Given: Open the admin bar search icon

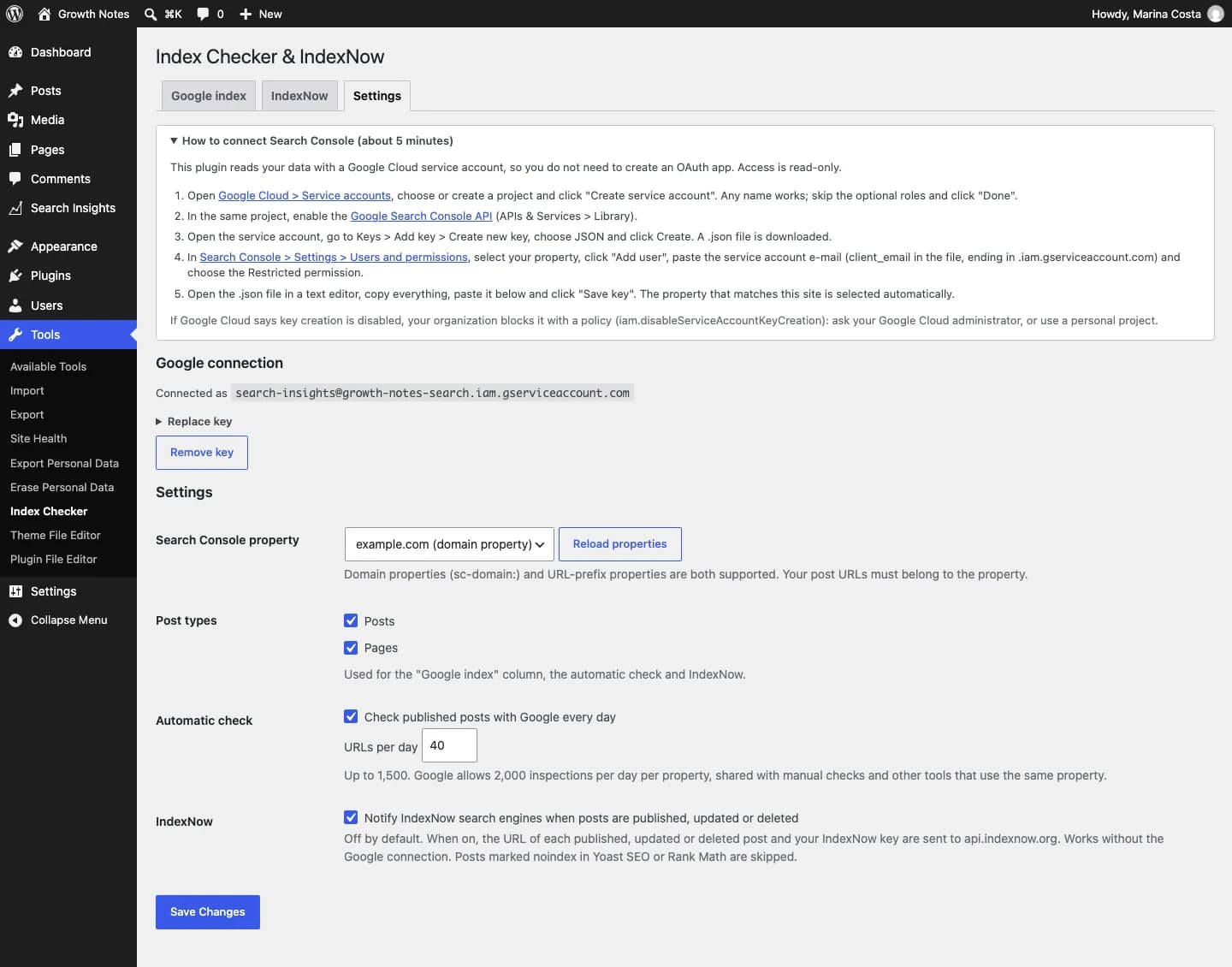Looking at the screenshot, I should (151, 14).
